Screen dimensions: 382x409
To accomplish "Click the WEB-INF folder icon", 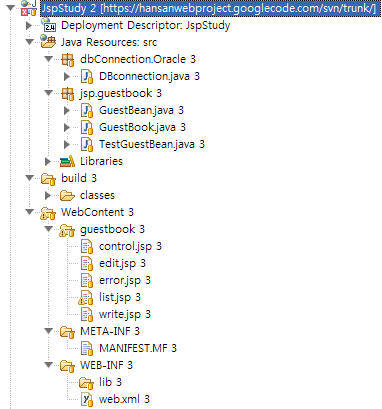I will pyautogui.click(x=67, y=366).
